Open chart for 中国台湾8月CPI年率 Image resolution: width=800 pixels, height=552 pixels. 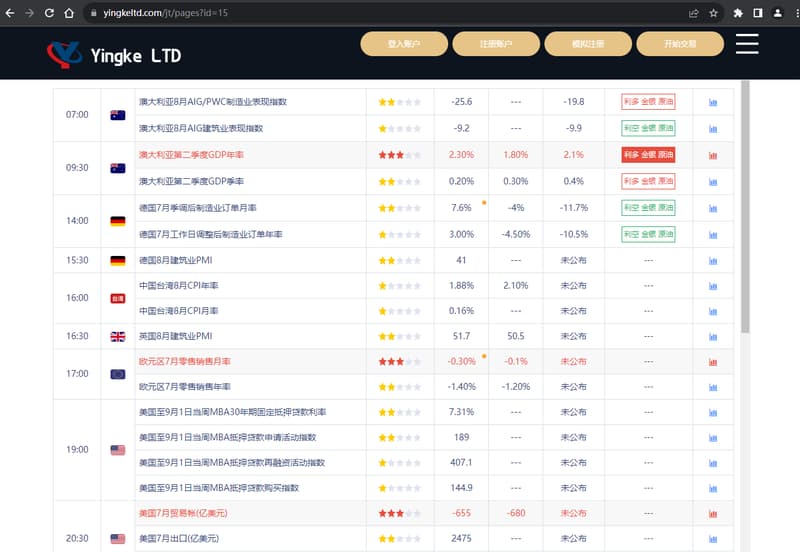[713, 286]
